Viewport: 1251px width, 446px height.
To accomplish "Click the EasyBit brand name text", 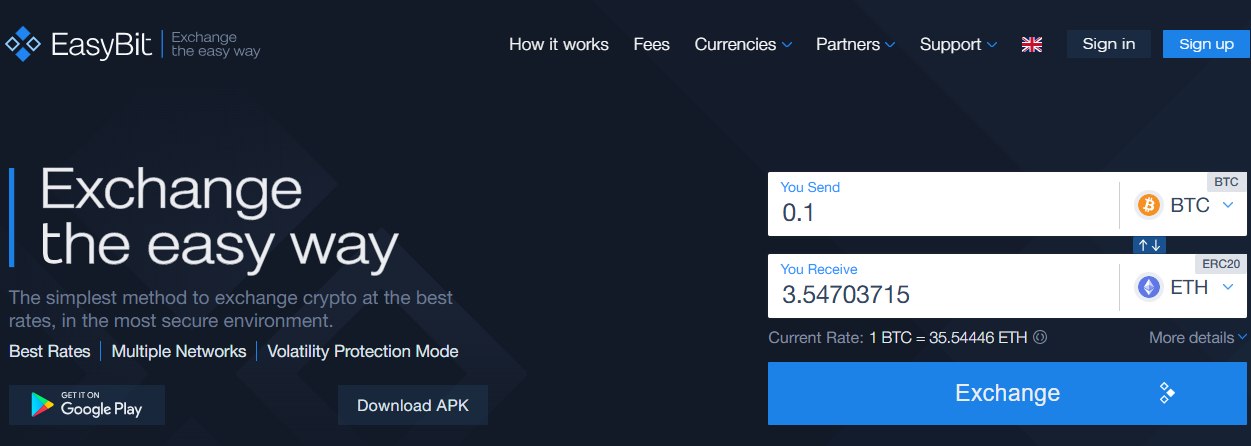I will [100, 44].
